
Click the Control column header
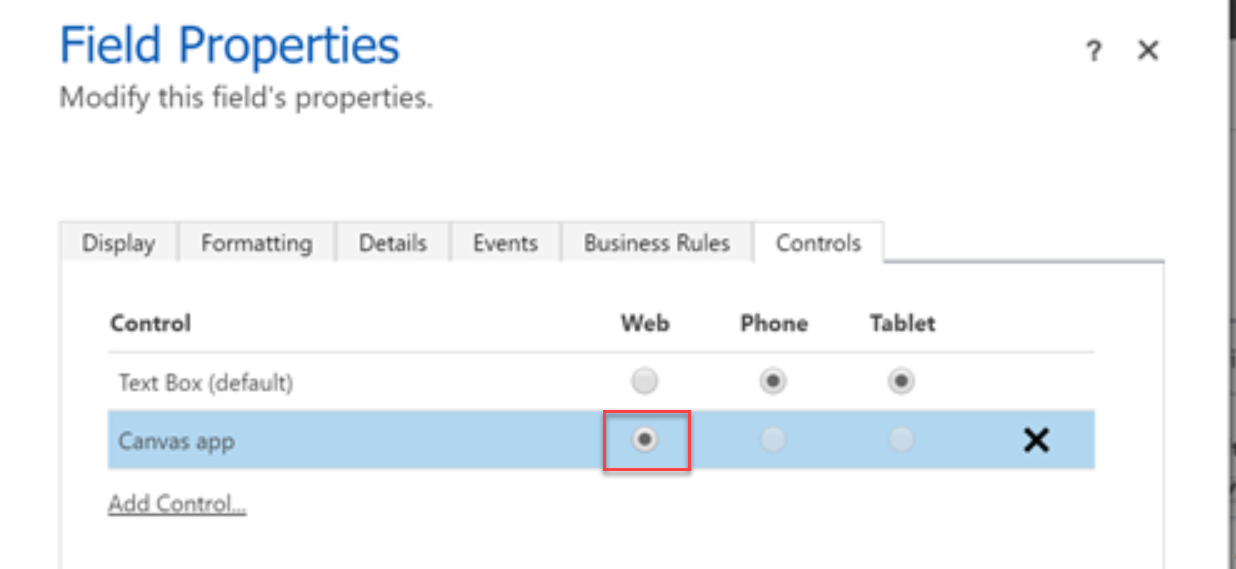coord(150,323)
